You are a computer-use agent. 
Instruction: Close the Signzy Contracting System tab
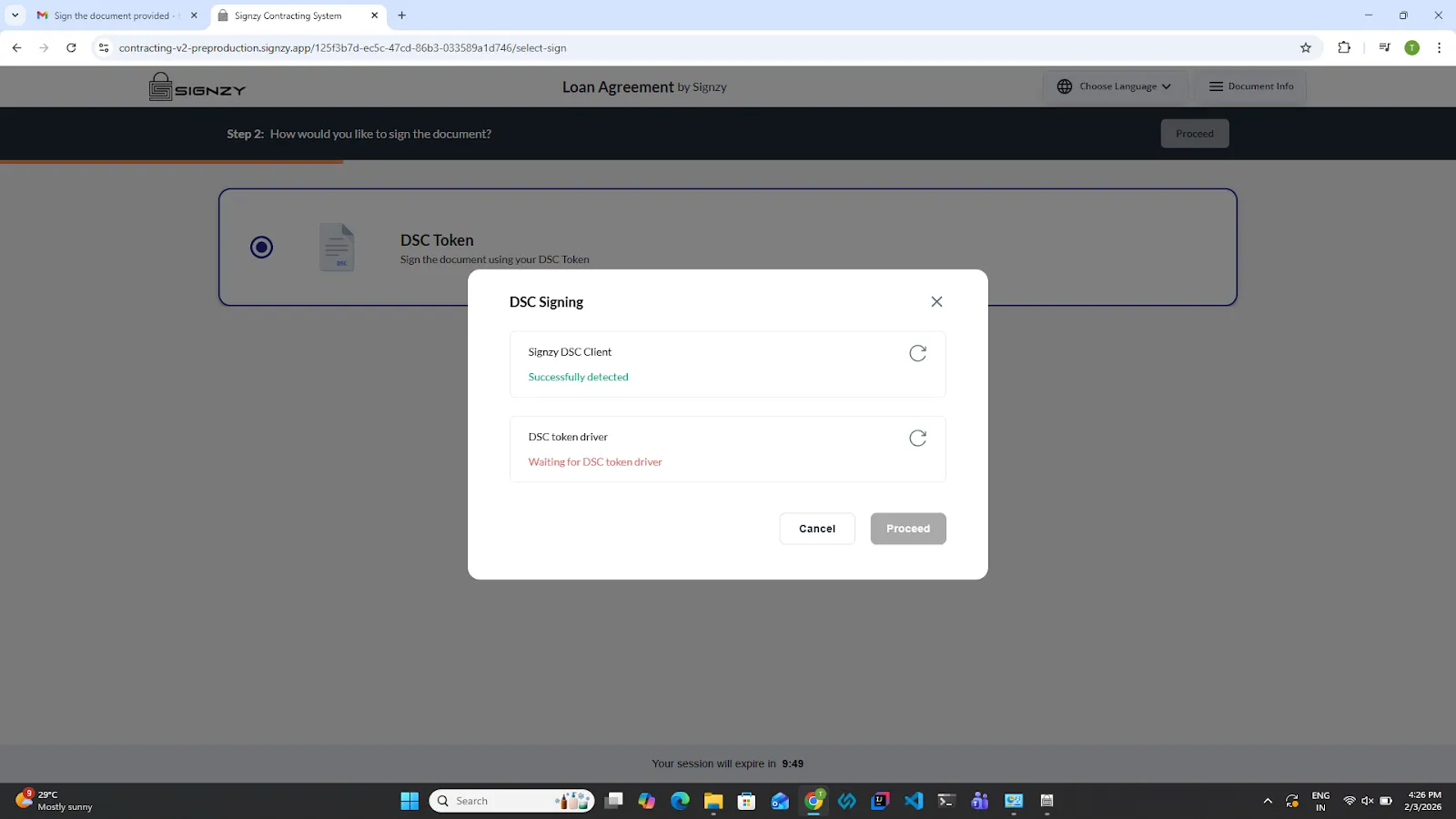374,15
